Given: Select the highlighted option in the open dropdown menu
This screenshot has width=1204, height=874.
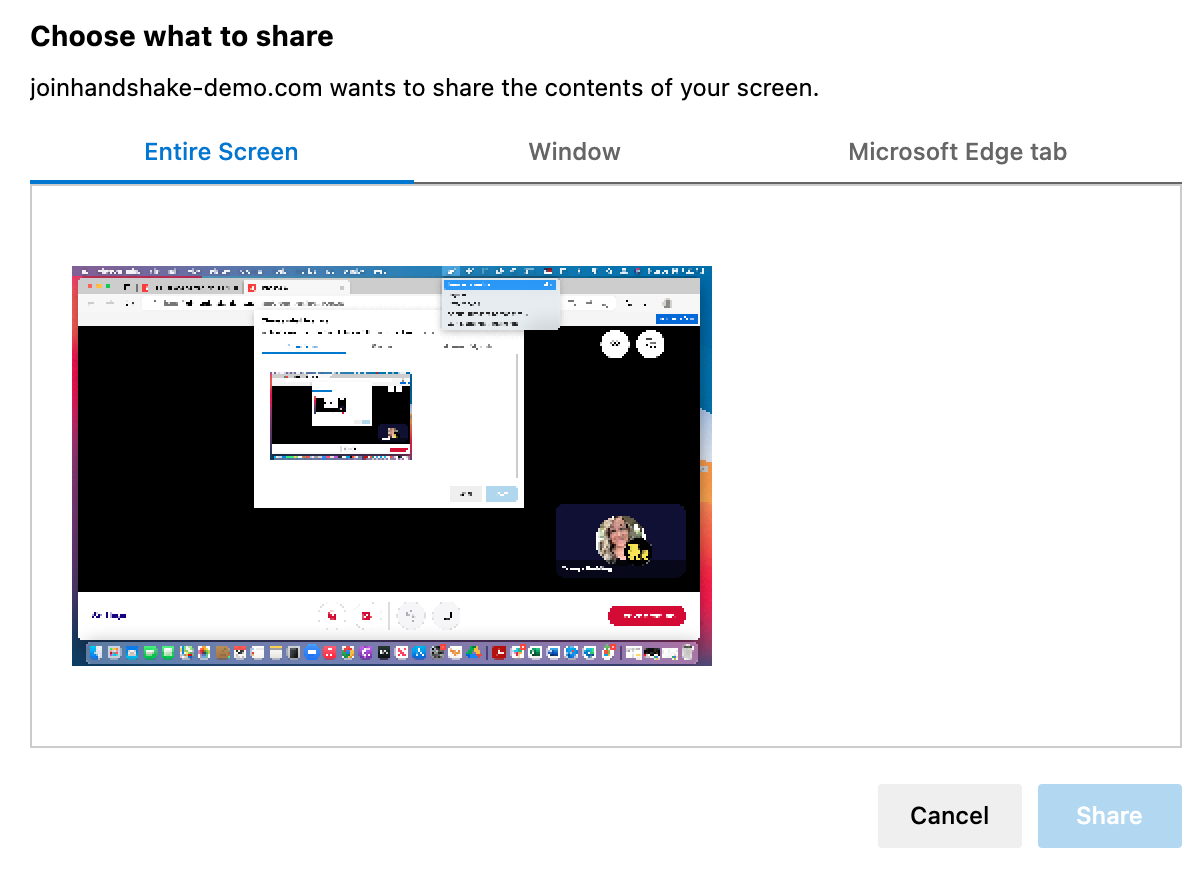Looking at the screenshot, I should 500,284.
